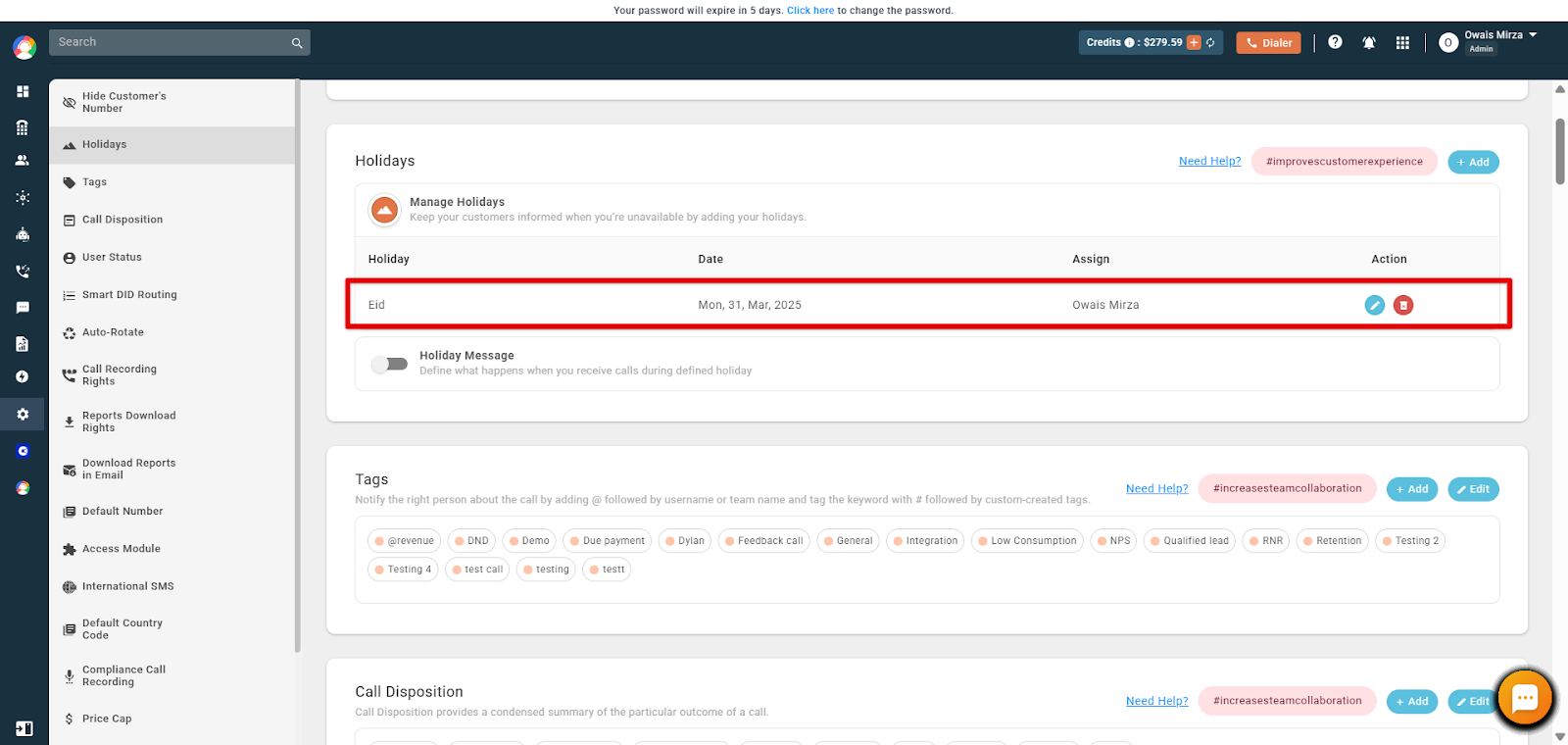
Task: Open the apps grid icon
Action: (x=1402, y=43)
